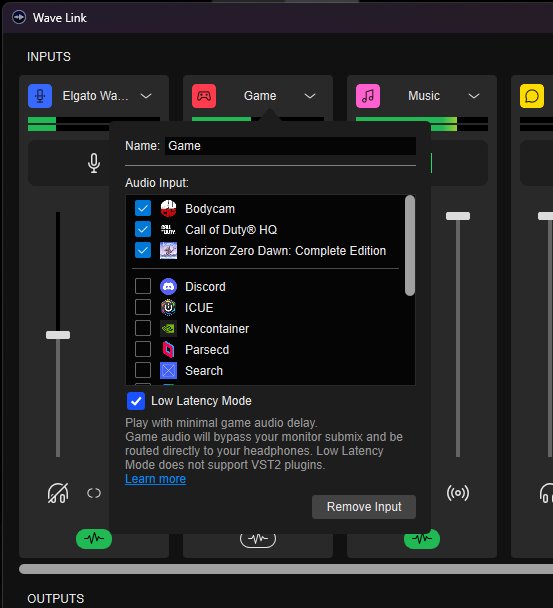Toggle the stream mix broadcast icon on Music

coord(458,493)
